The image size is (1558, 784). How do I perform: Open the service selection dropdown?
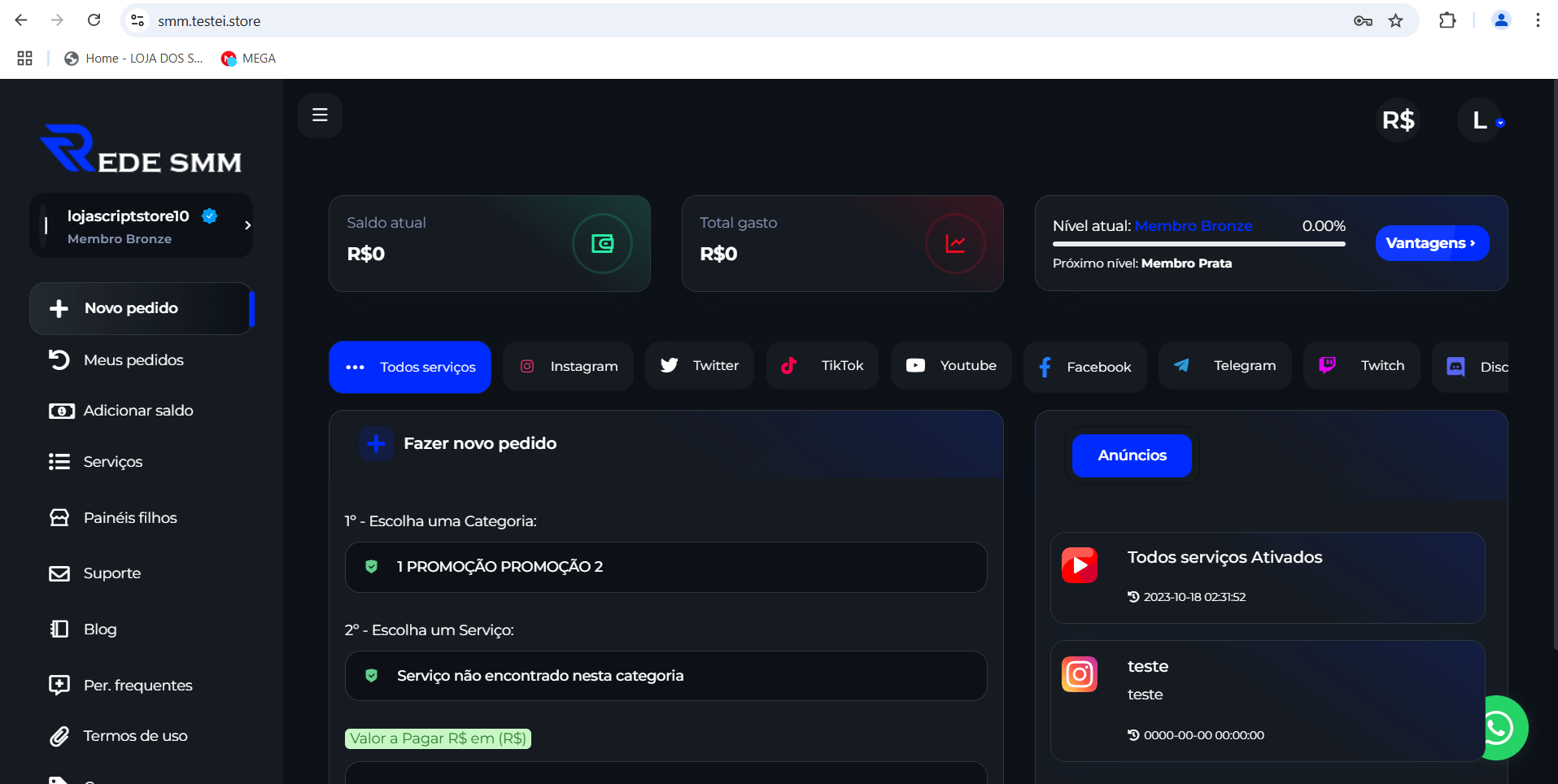[666, 676]
